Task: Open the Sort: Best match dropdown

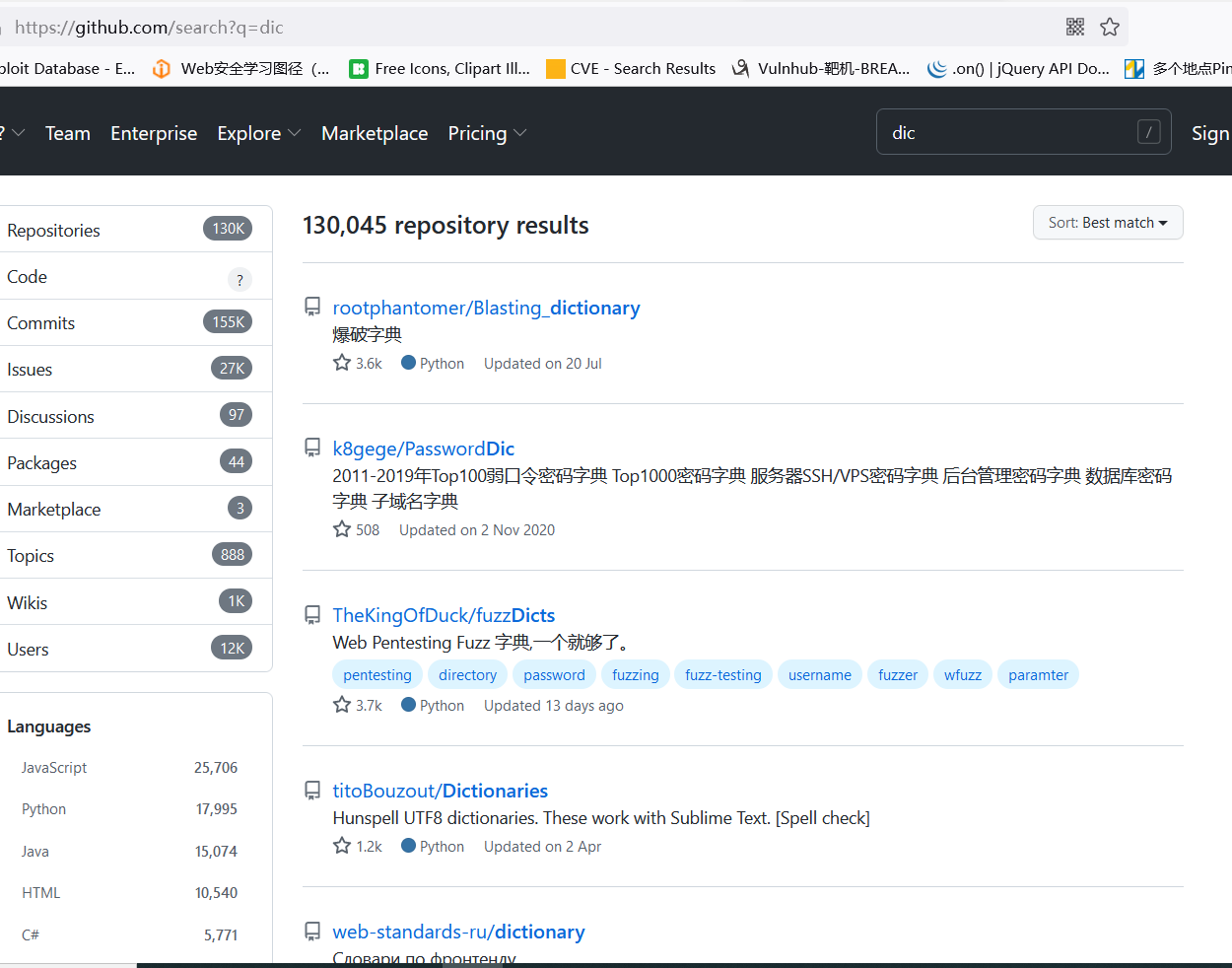Action: pos(1108,223)
